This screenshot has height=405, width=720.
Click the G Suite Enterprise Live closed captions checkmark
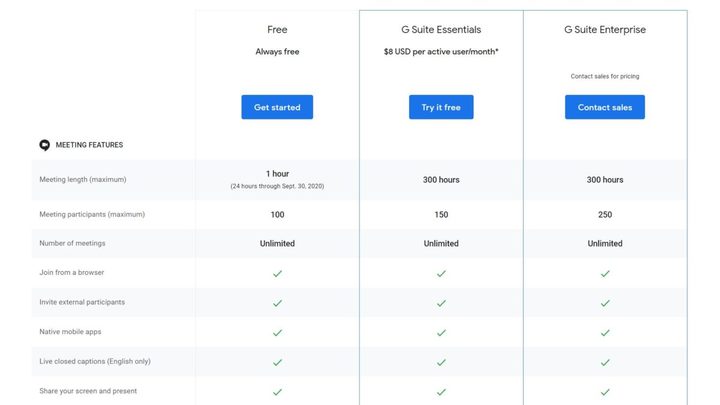click(x=605, y=361)
